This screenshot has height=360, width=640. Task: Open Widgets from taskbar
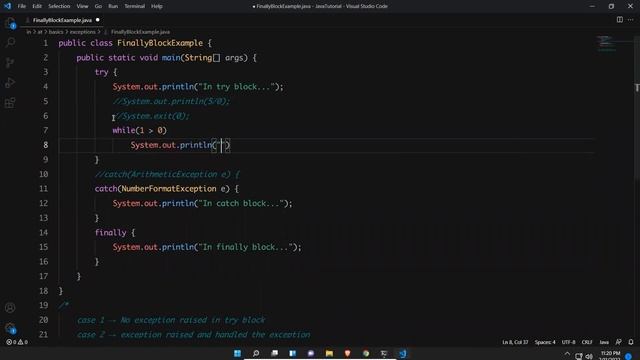coord(293,353)
